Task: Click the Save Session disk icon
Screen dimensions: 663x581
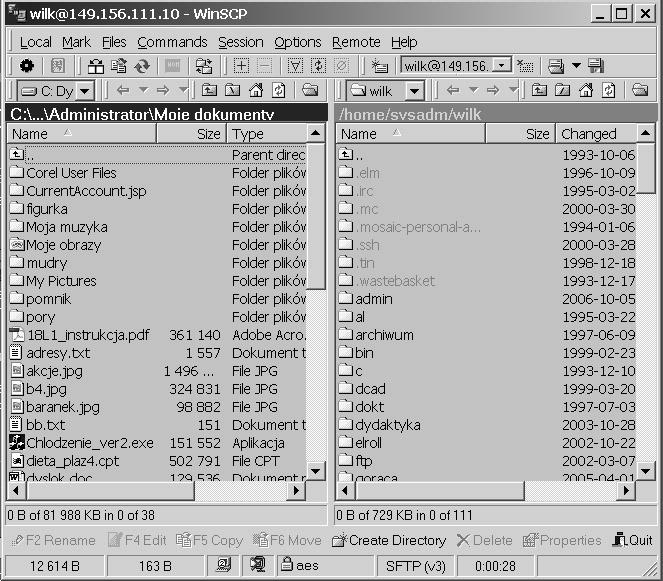Action: pos(596,66)
